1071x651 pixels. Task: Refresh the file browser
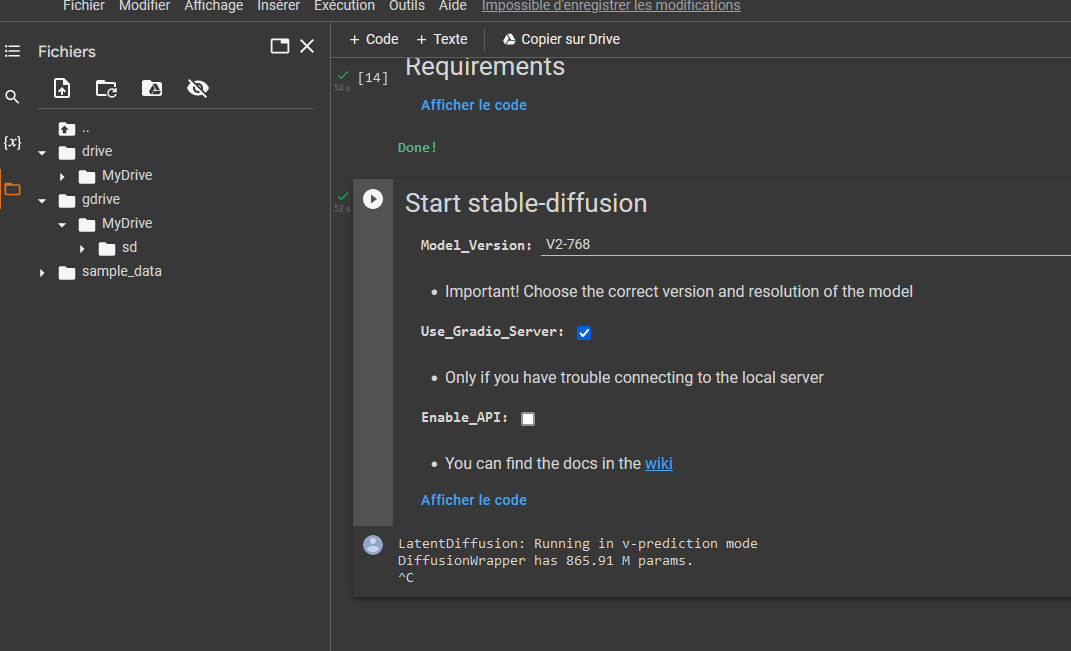point(106,88)
